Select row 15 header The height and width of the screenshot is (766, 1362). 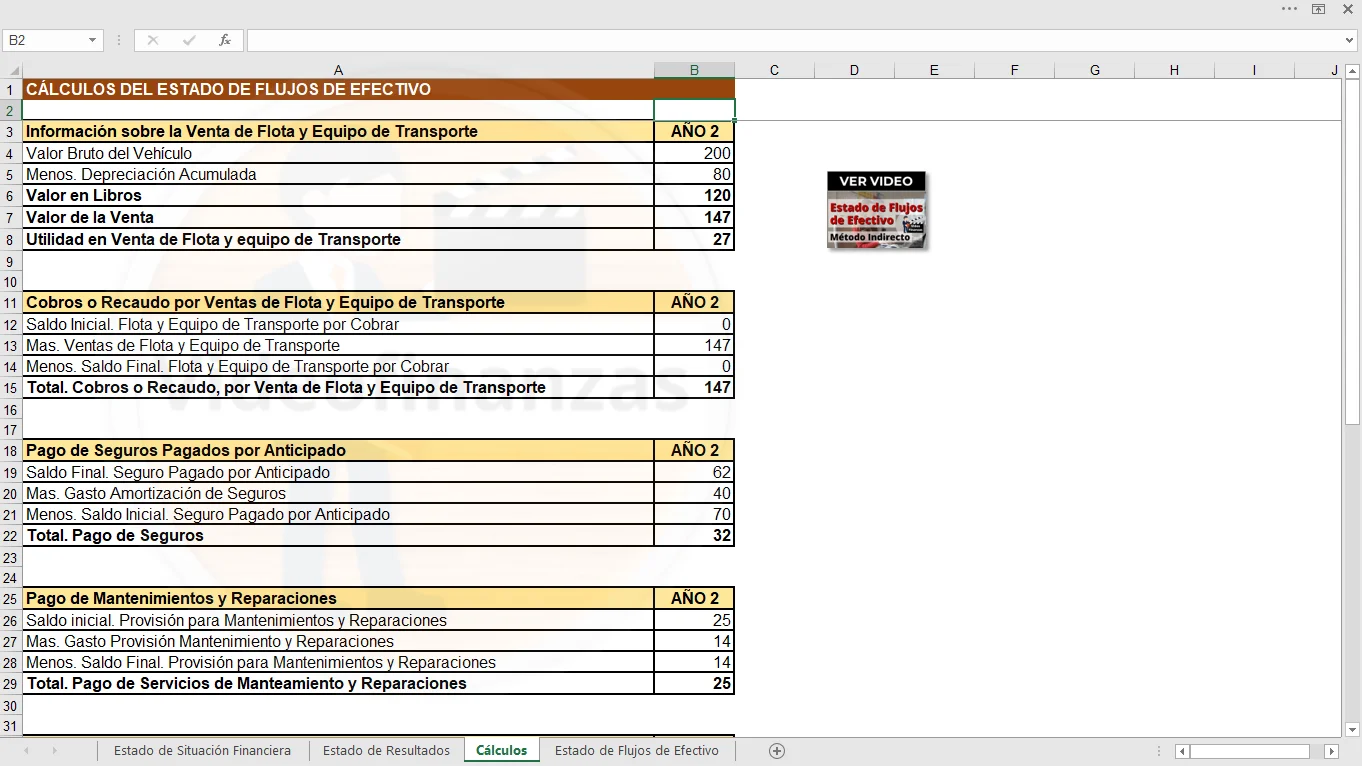11,388
